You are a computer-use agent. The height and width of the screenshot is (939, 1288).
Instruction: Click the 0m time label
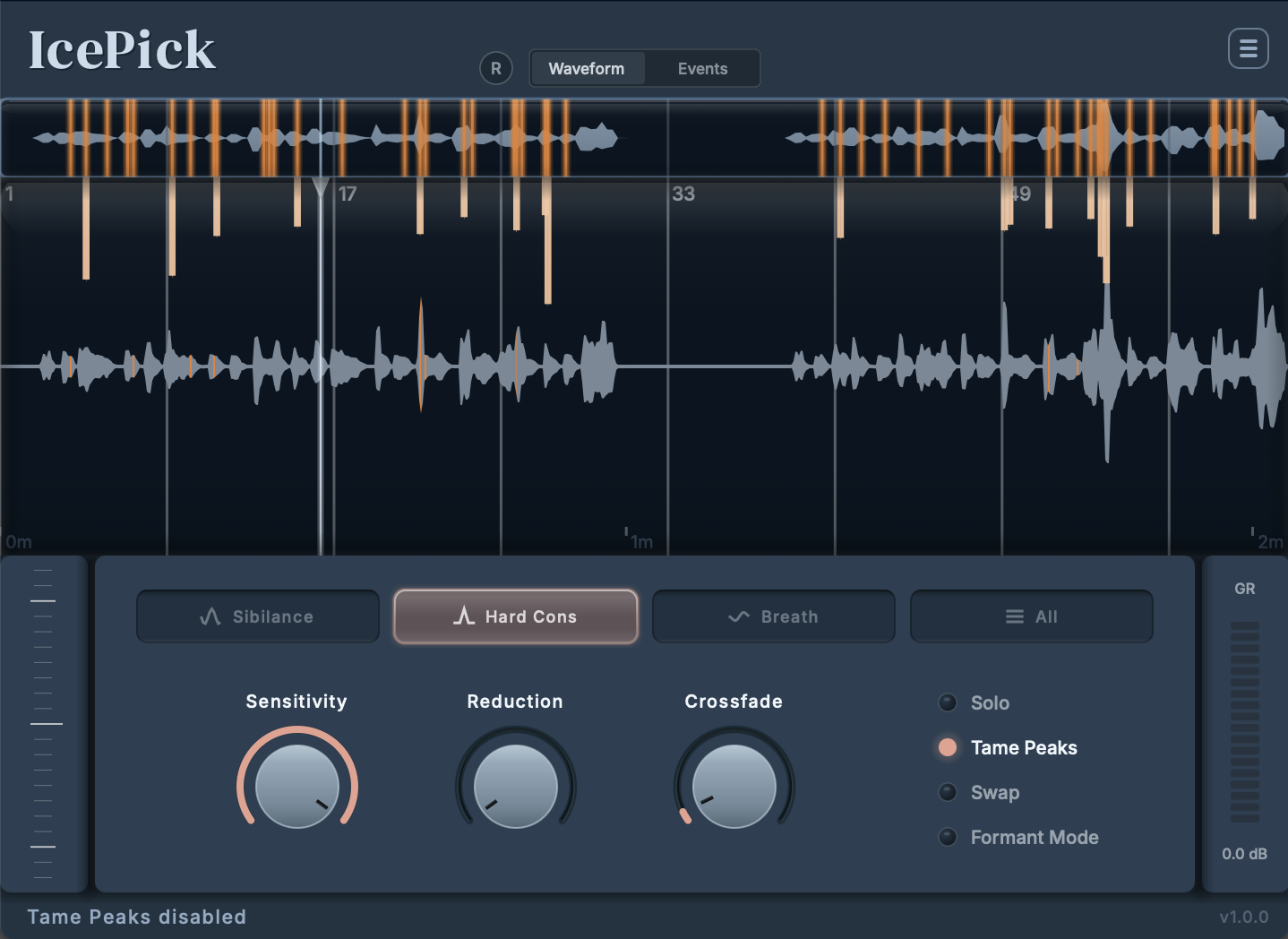(x=19, y=542)
